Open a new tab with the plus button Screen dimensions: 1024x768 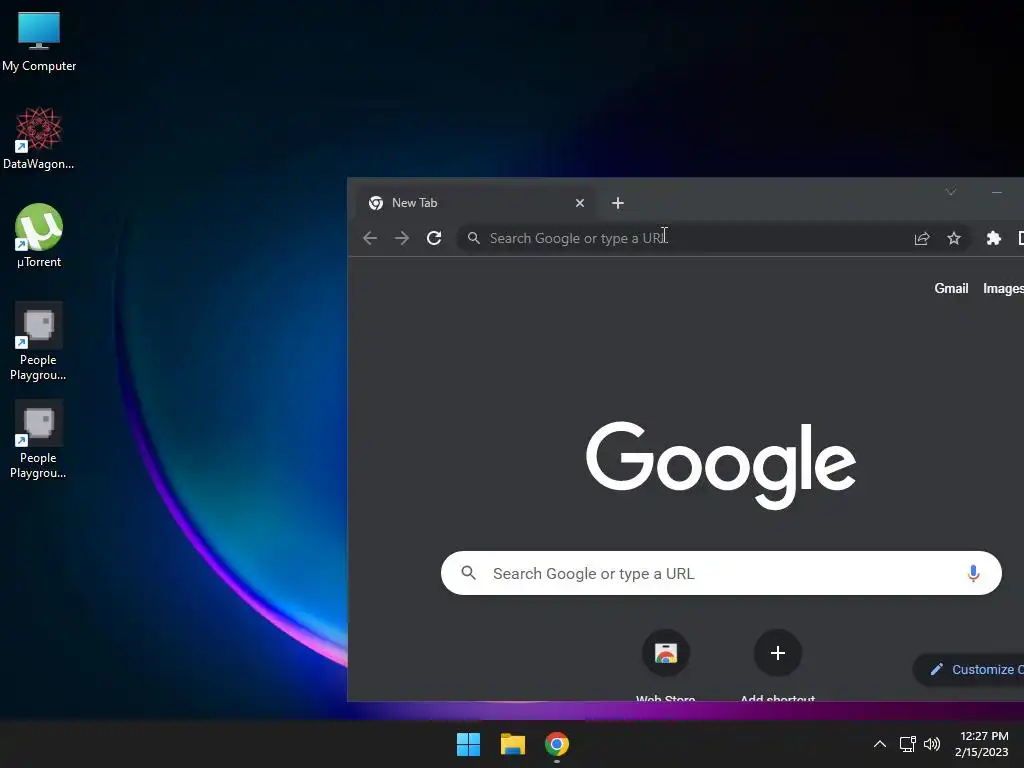point(617,203)
